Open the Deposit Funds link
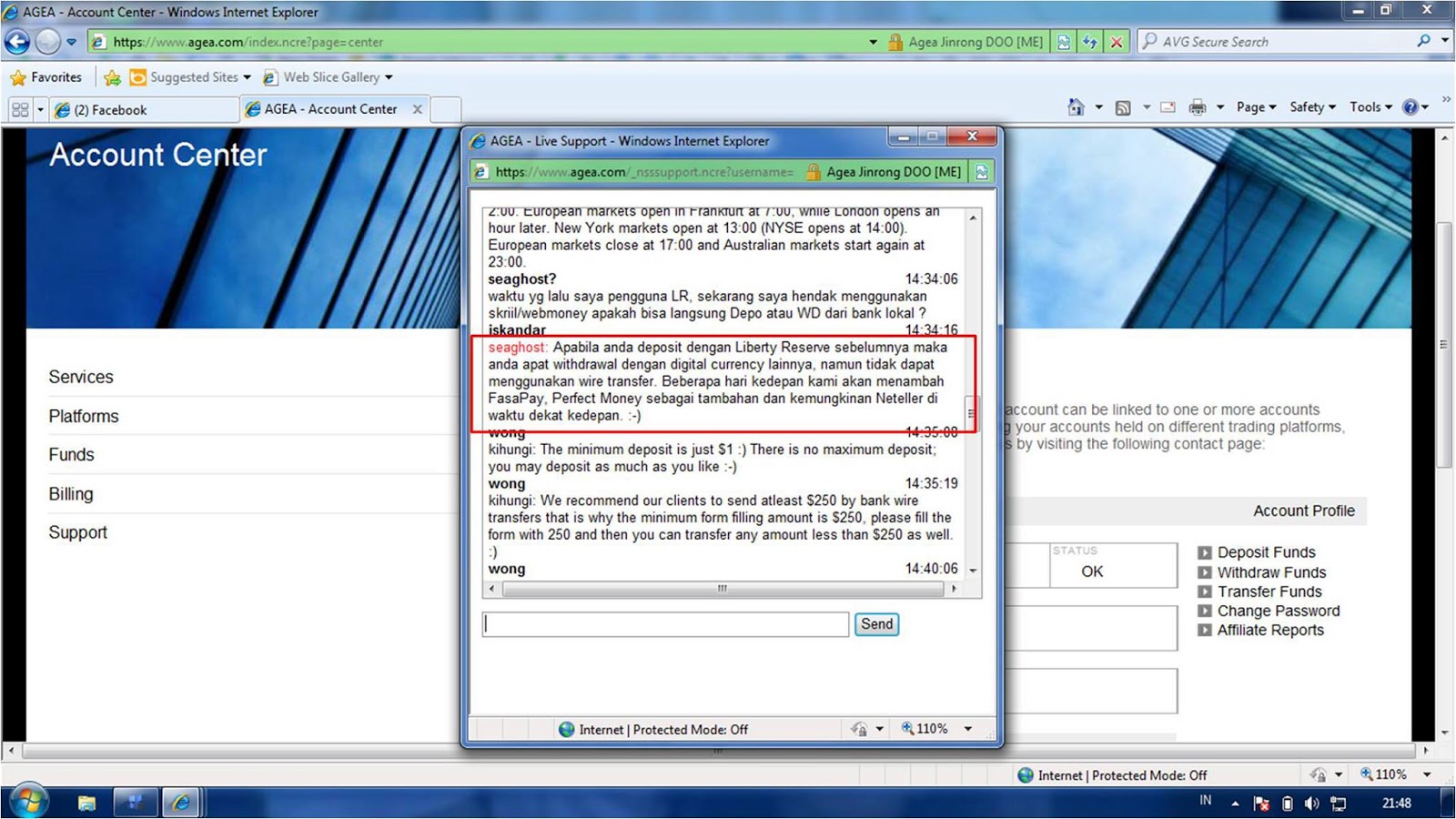The width and height of the screenshot is (1456, 819). tap(1266, 552)
